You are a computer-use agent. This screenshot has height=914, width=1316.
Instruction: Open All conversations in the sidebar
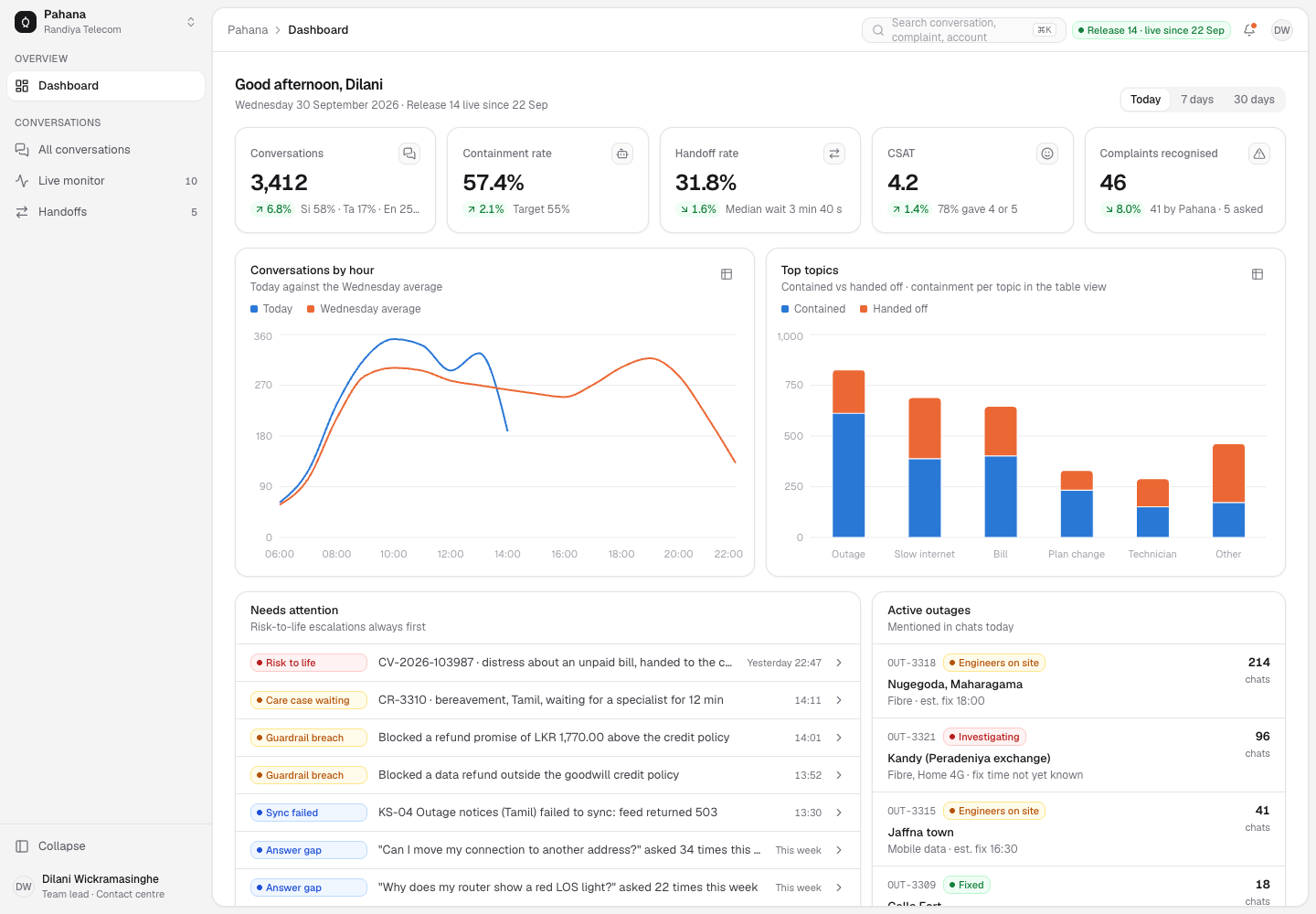click(106, 150)
